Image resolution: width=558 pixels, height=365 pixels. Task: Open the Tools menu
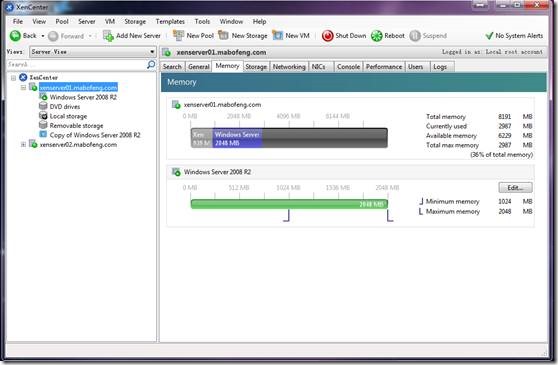click(202, 21)
